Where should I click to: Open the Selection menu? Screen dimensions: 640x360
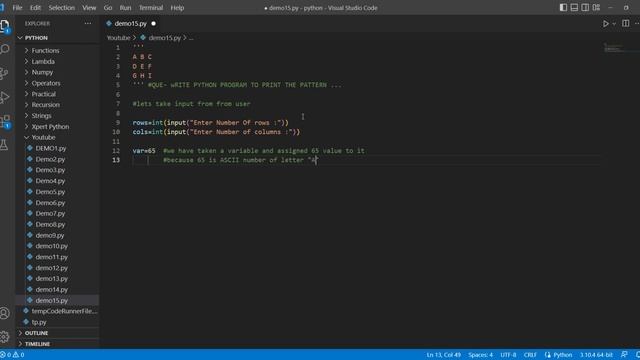[62, 8]
